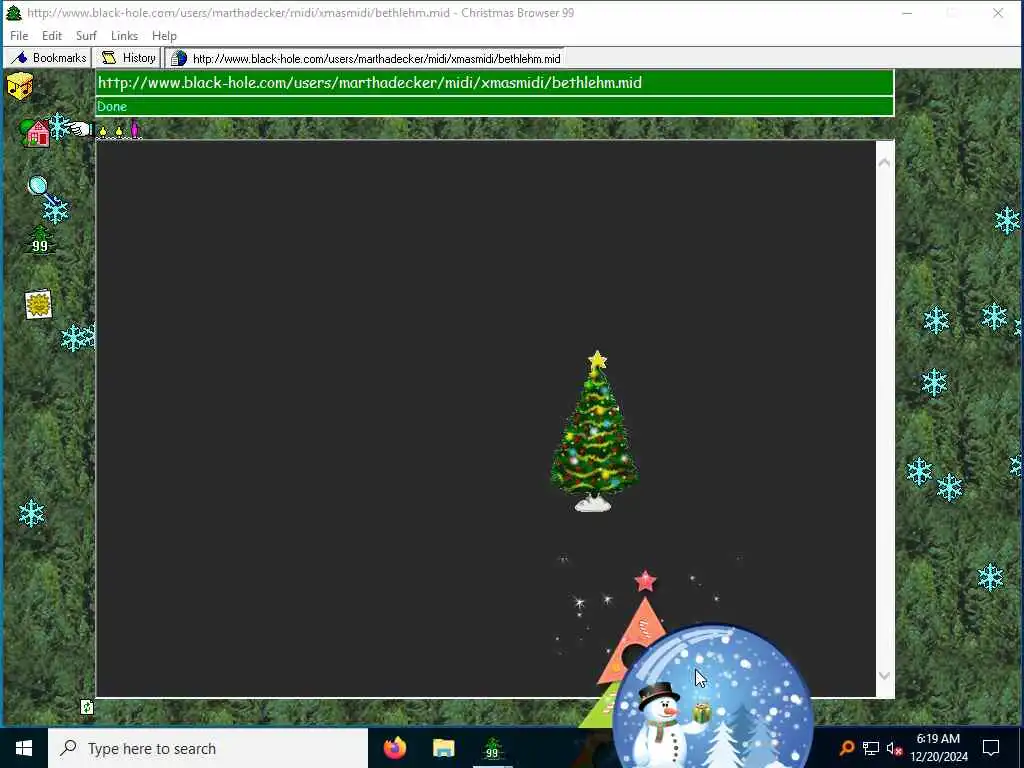Click the small green icon at bottom-left corner
1024x768 pixels.
[87, 707]
